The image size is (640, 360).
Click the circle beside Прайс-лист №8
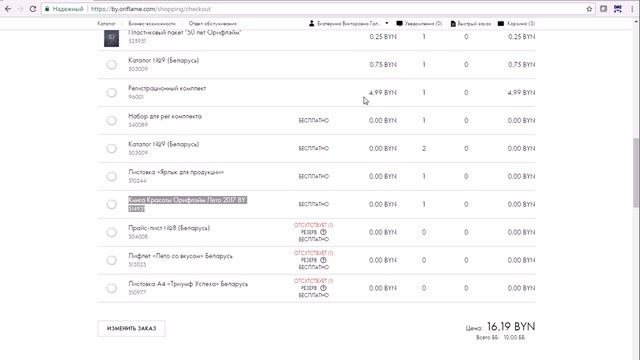[x=111, y=232]
